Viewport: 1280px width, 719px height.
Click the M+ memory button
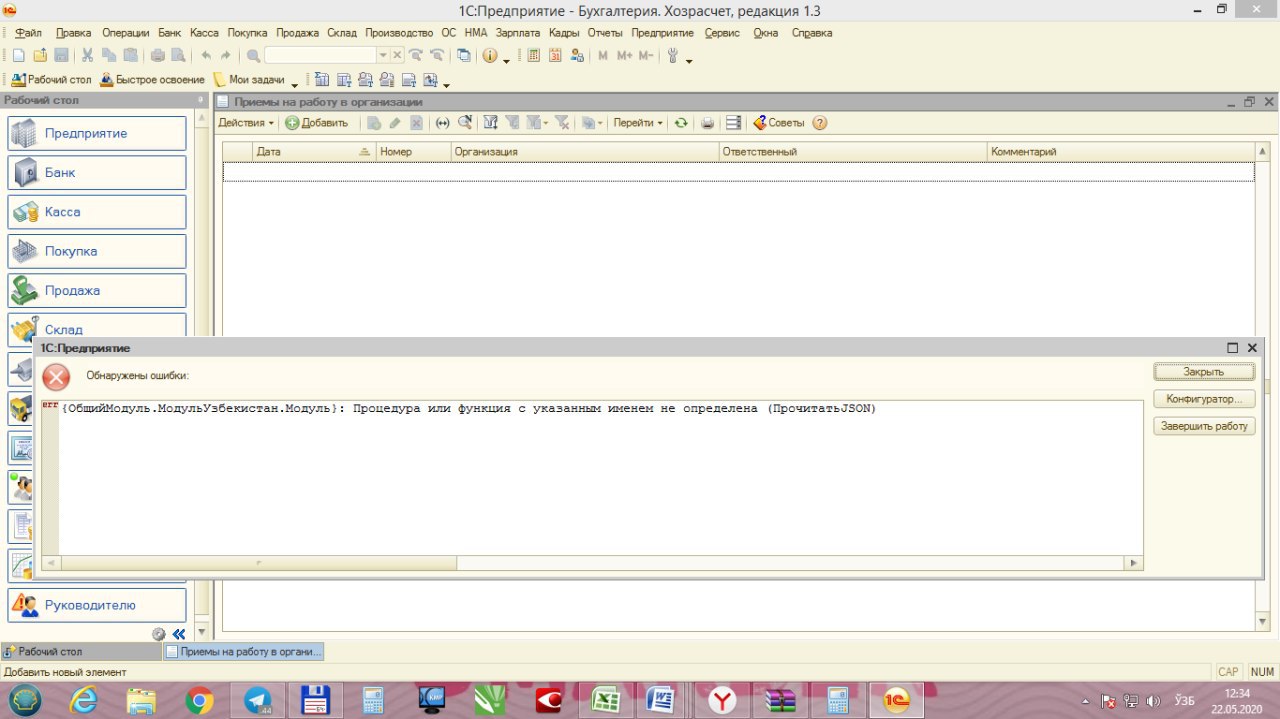625,56
